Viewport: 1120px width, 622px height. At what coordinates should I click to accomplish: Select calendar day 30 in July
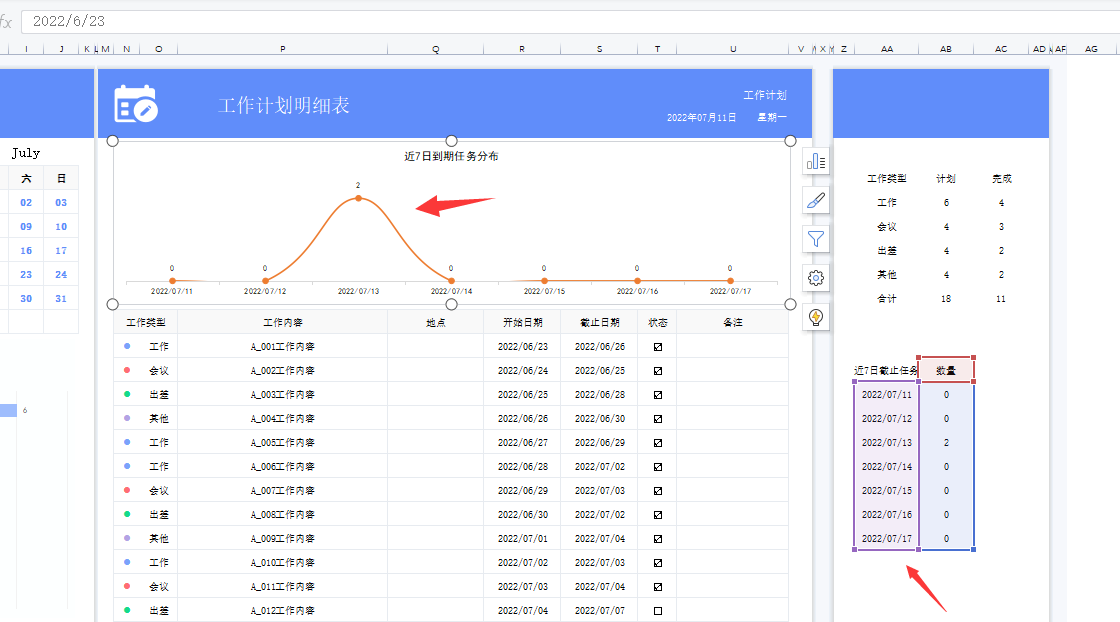tap(26, 299)
